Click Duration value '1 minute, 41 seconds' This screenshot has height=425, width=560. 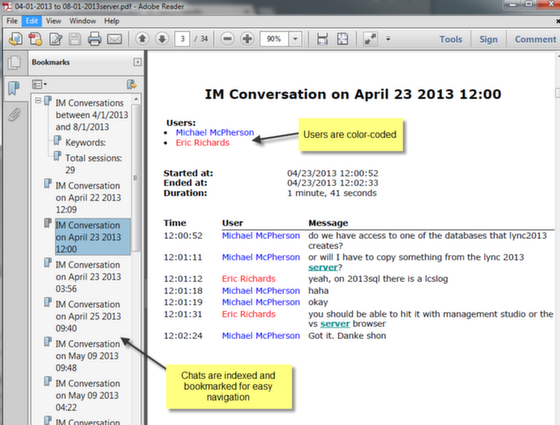pos(332,193)
